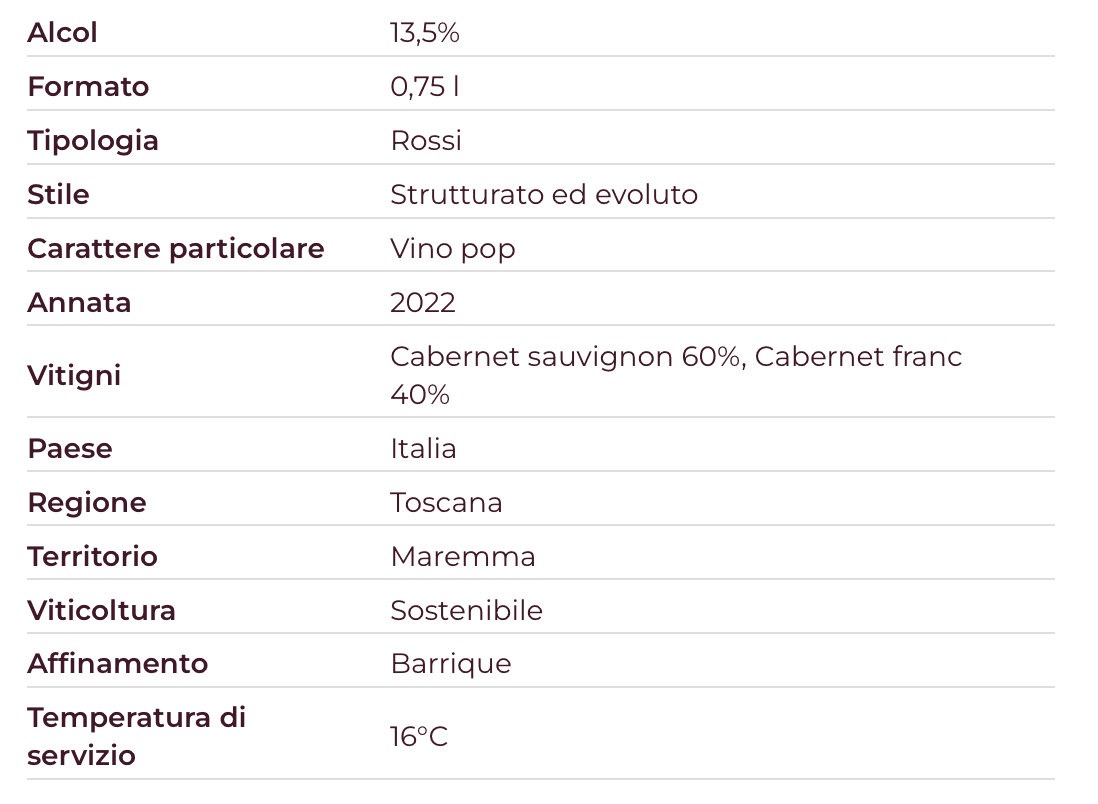Select the Territorio row label
This screenshot has width=1098, height=804.
point(92,556)
